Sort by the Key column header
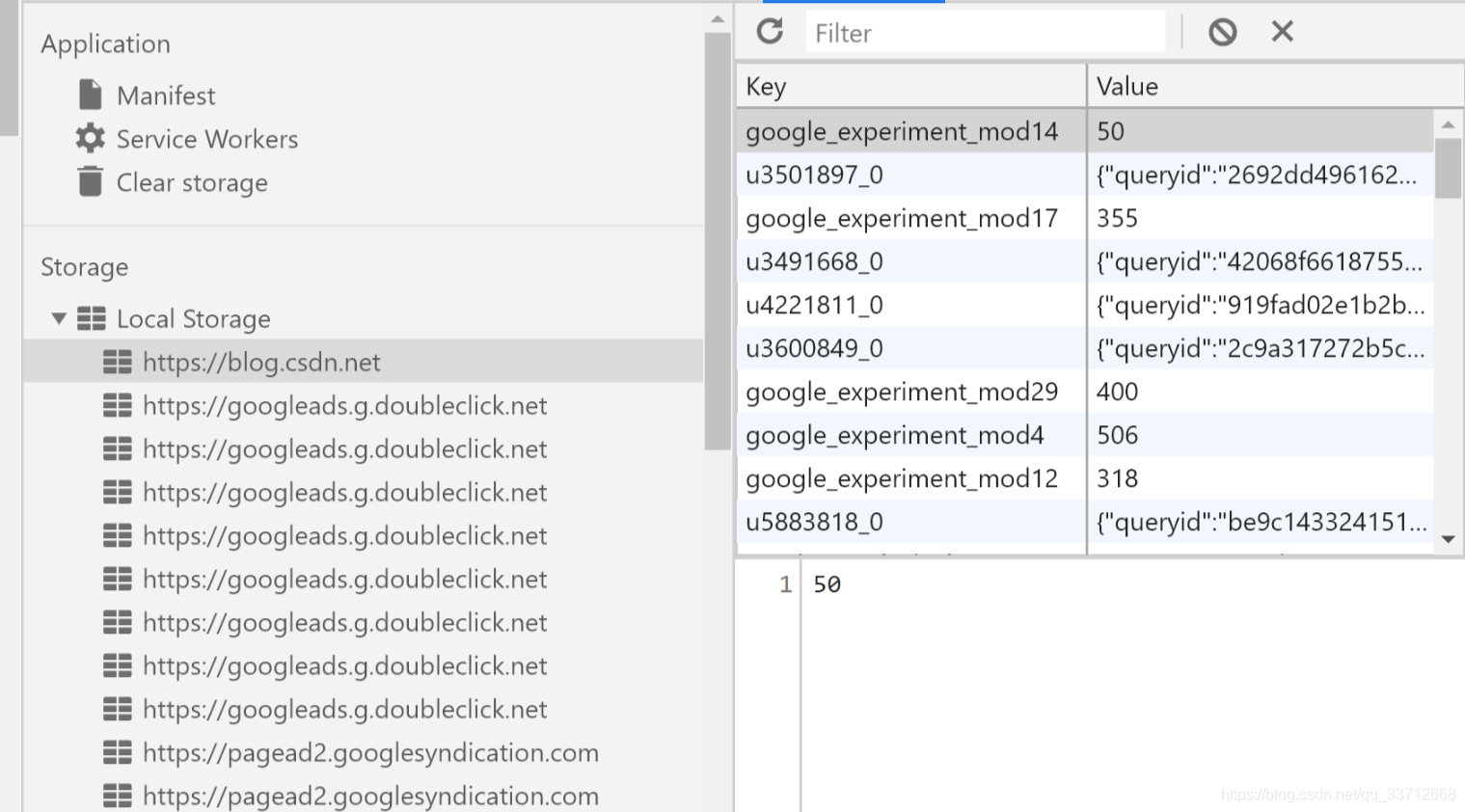Viewport: 1465px width, 812px height. point(911,86)
